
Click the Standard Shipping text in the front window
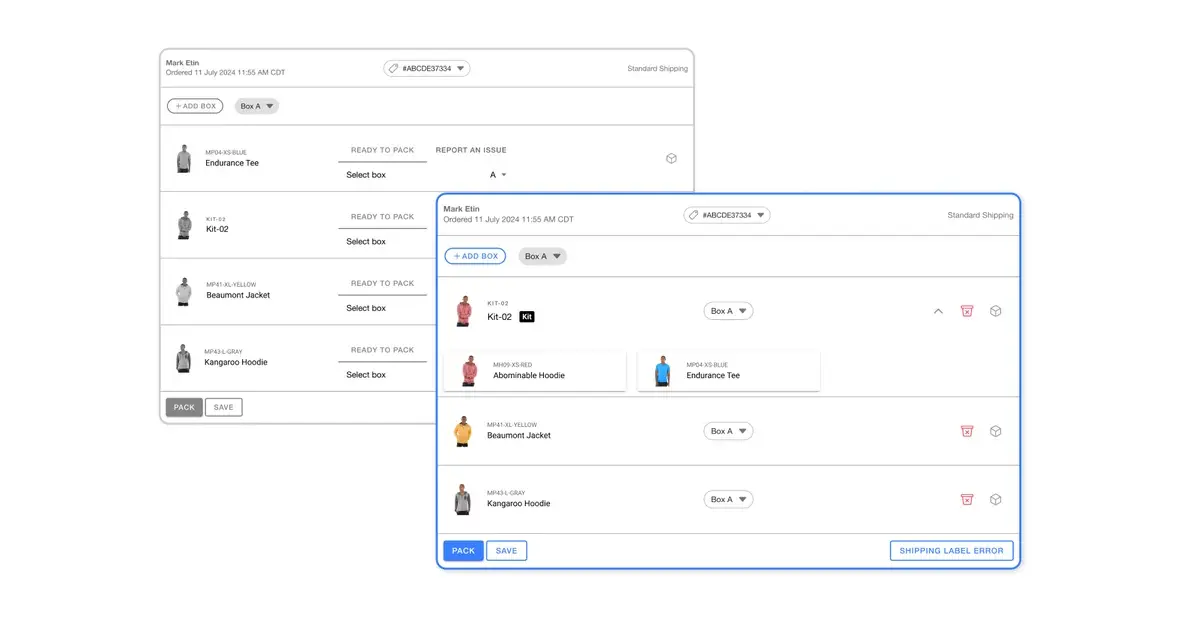click(x=980, y=215)
